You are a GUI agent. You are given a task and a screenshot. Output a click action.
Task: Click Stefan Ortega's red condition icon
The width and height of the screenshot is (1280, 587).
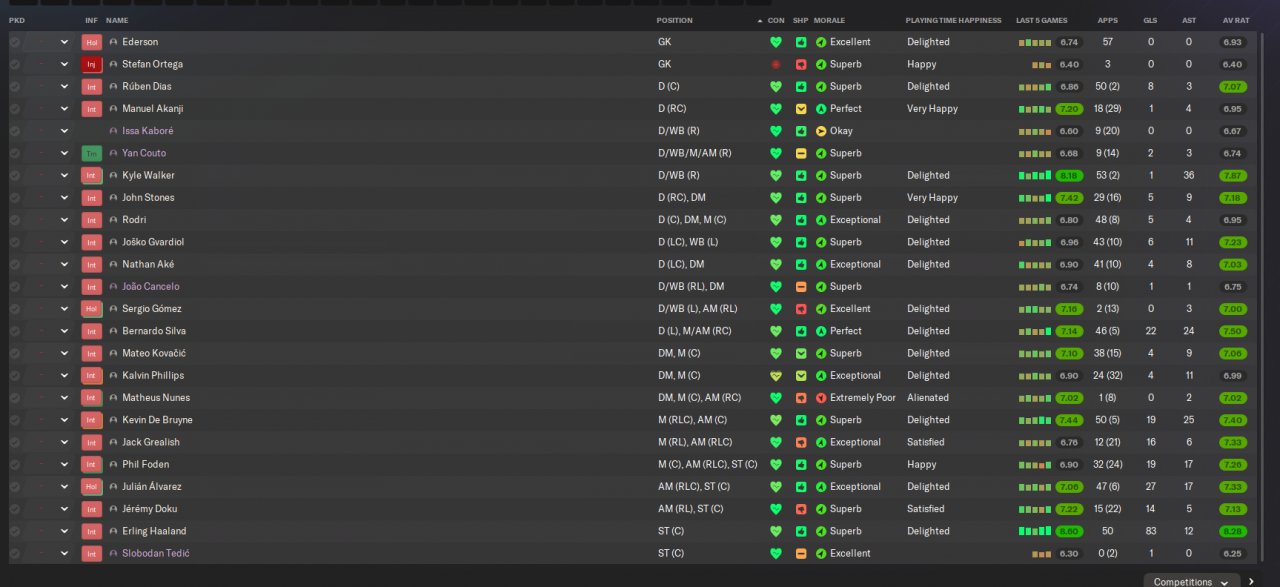point(775,64)
